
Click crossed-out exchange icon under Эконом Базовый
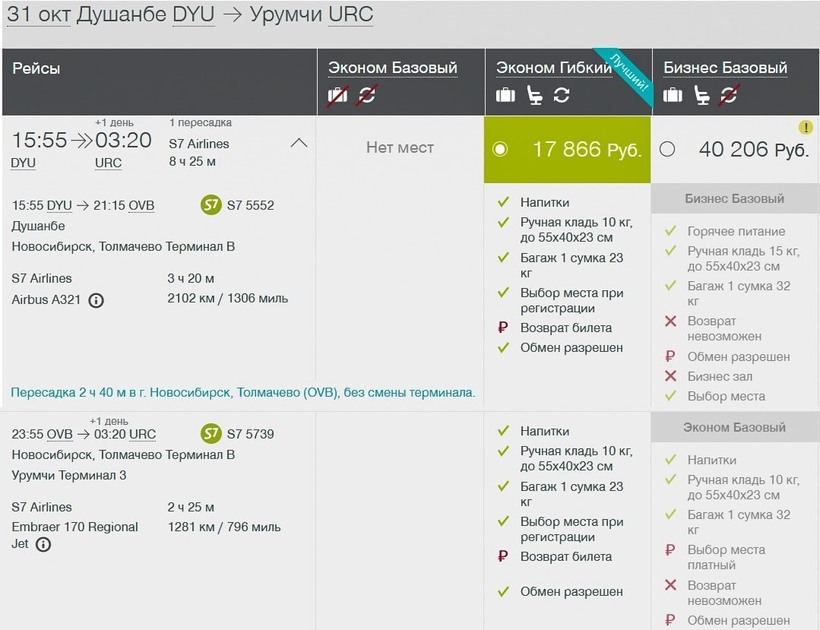[367, 96]
